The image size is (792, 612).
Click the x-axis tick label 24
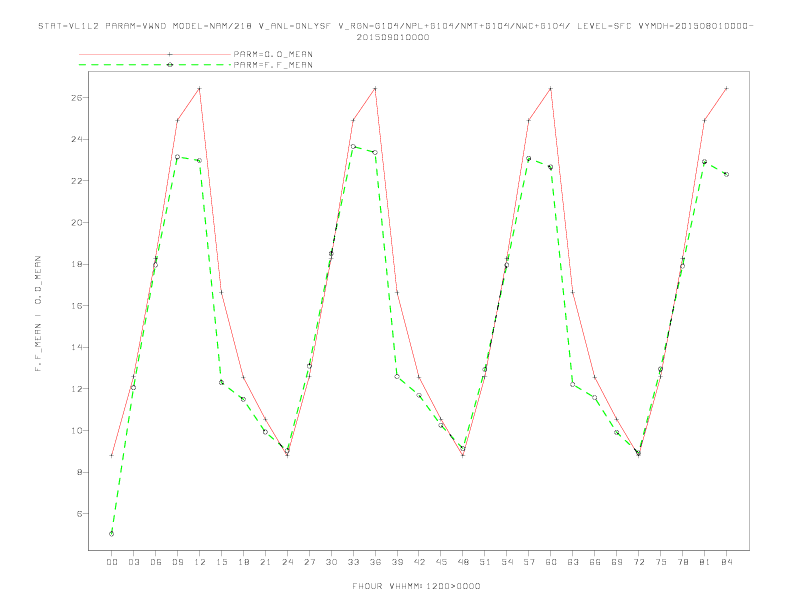point(287,562)
